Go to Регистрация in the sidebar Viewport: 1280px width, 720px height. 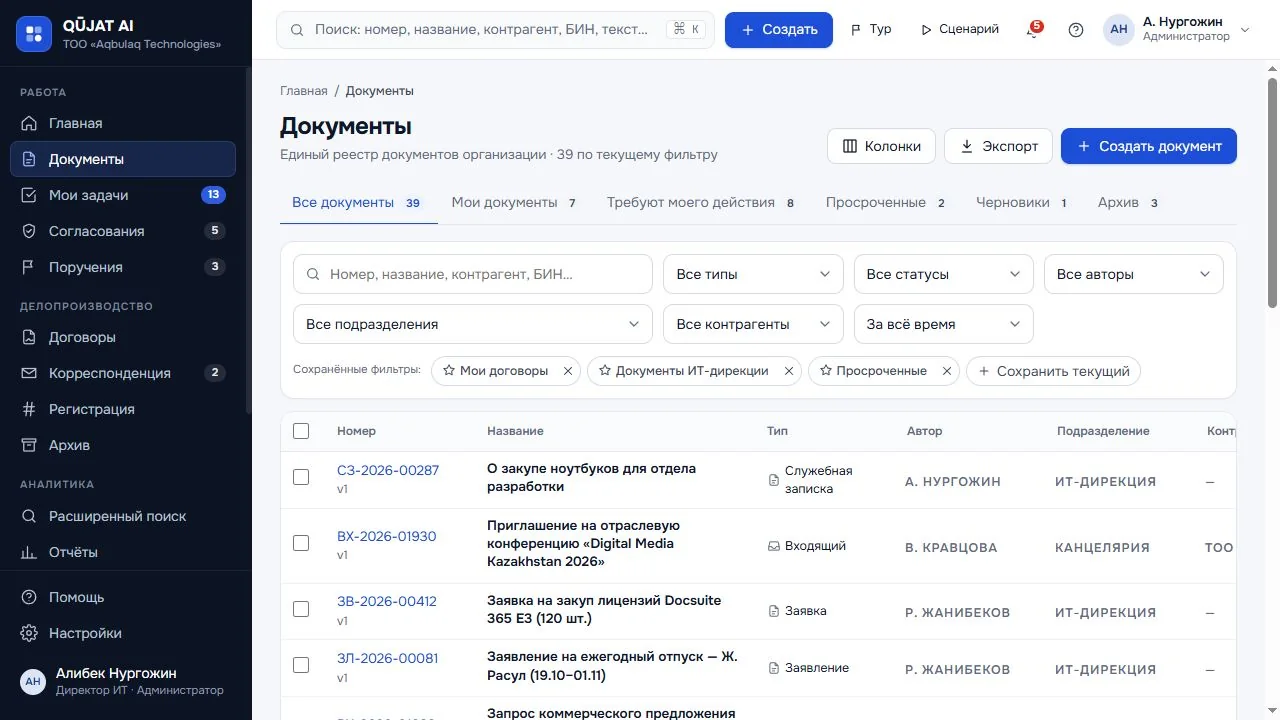point(123,409)
